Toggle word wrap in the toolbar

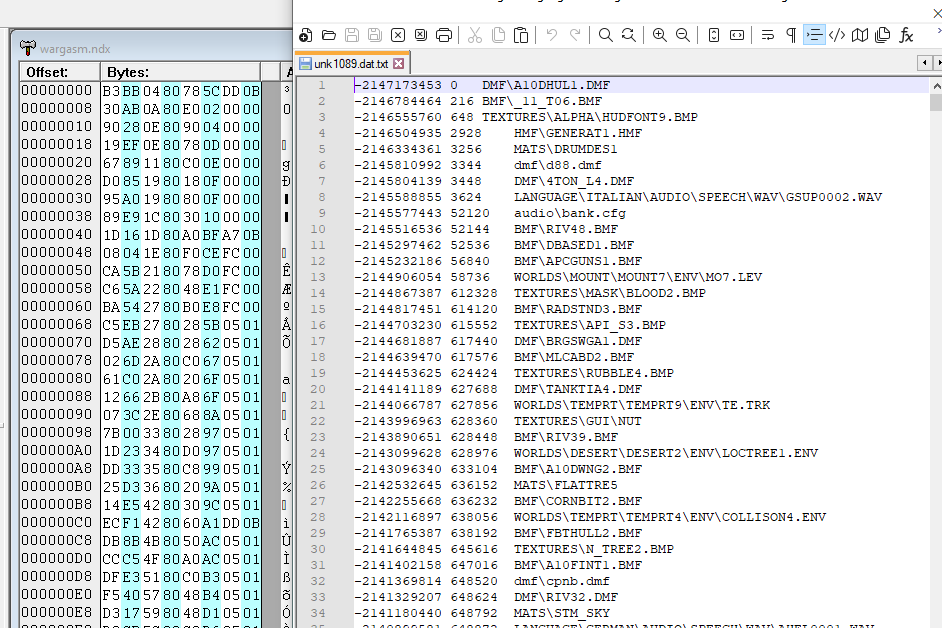[768, 35]
